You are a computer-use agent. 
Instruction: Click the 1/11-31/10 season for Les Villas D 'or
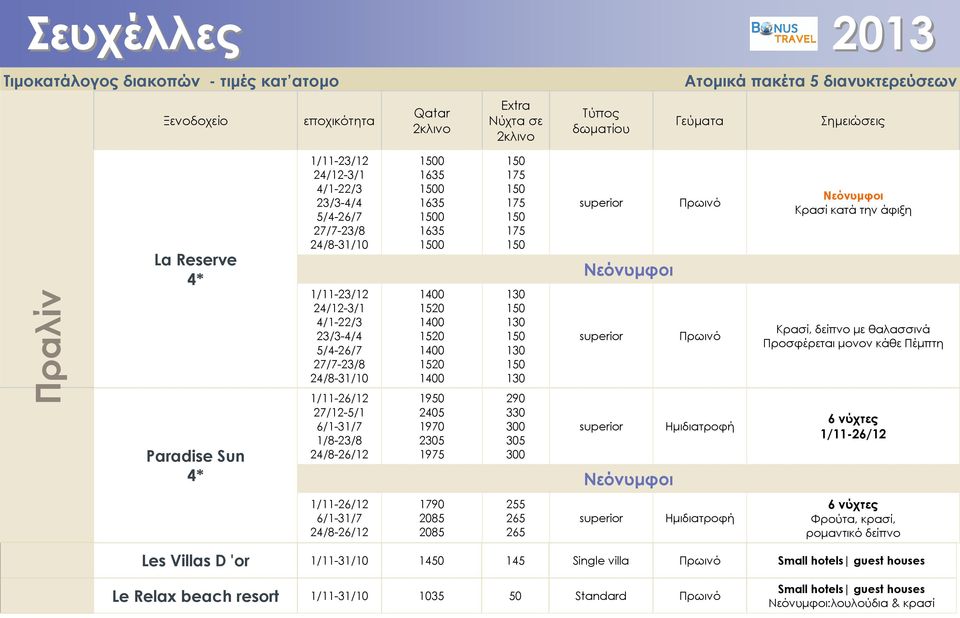(x=339, y=560)
